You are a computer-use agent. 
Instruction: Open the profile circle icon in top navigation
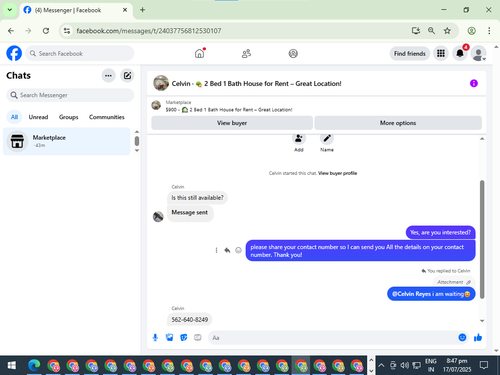click(x=293, y=53)
